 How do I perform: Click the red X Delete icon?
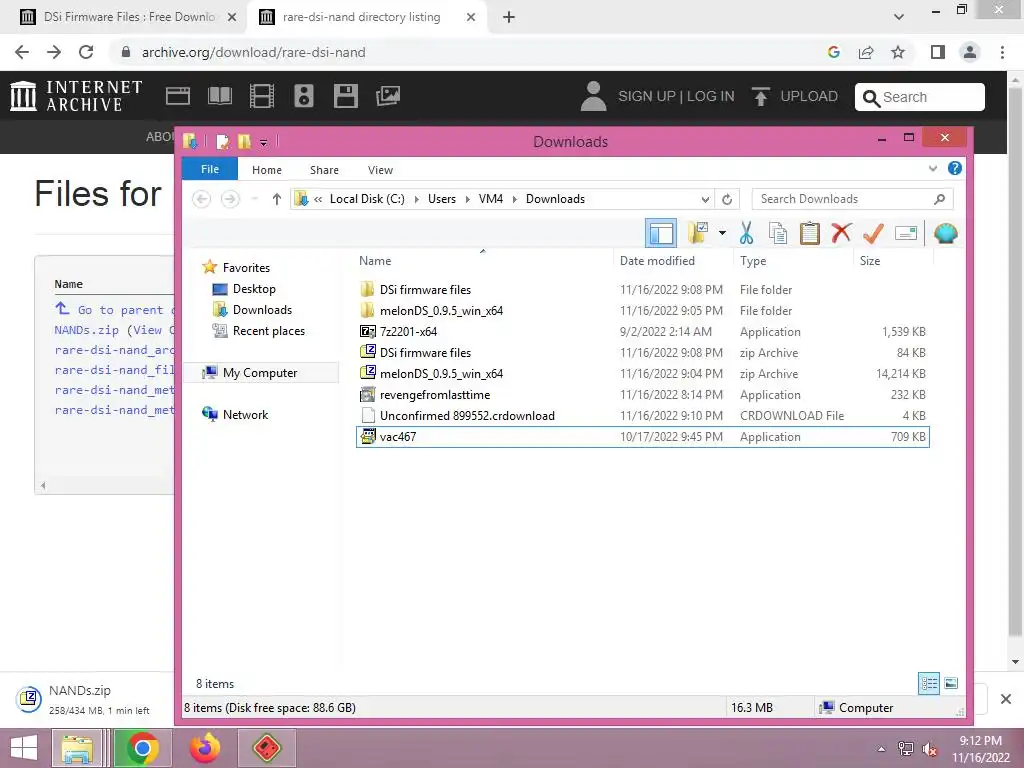click(x=842, y=233)
